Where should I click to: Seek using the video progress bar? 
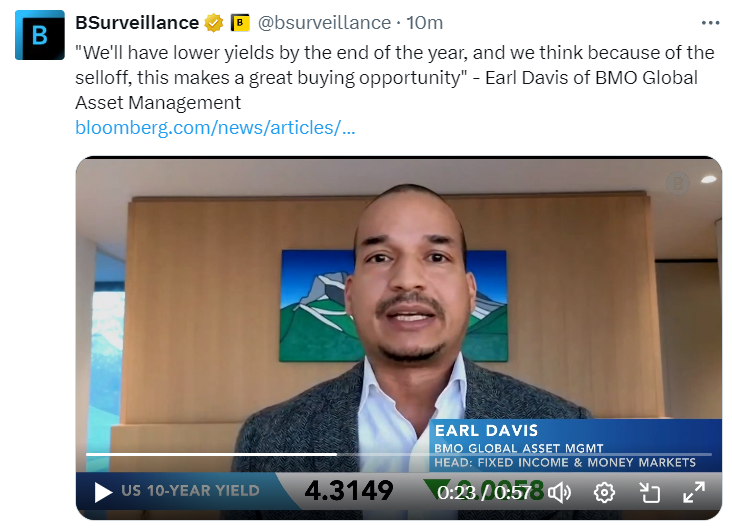pyautogui.click(x=399, y=454)
